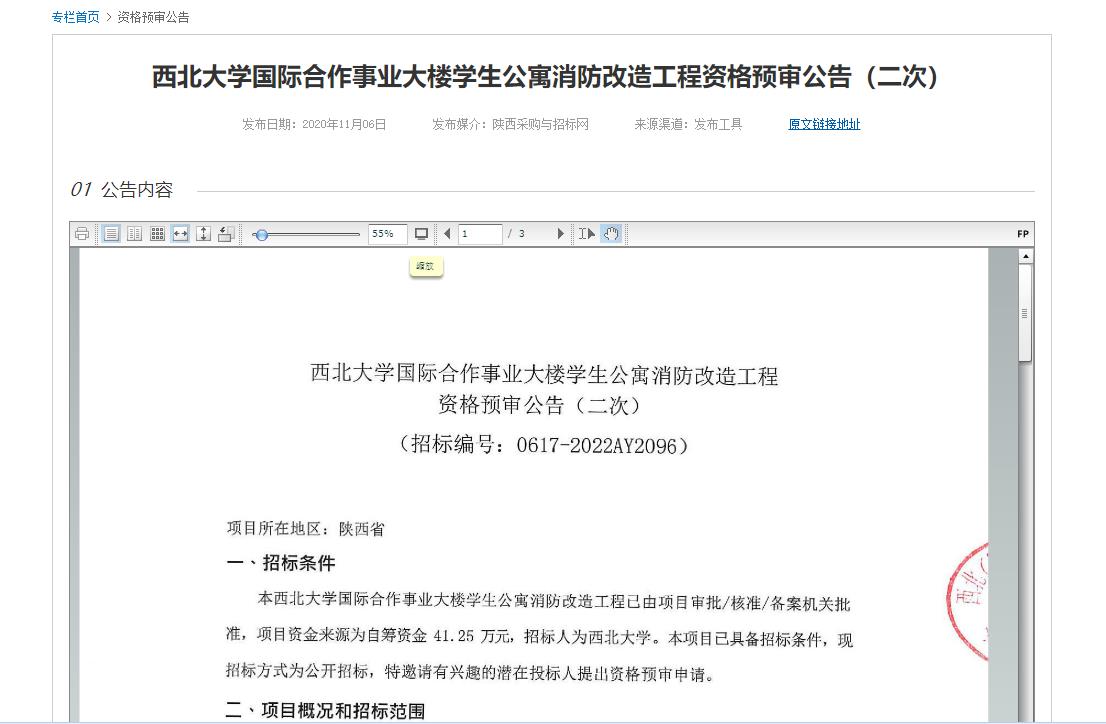Screen dimensions: 1106x724
Task: Click the print icon in viewer toolbar
Action: (82, 234)
